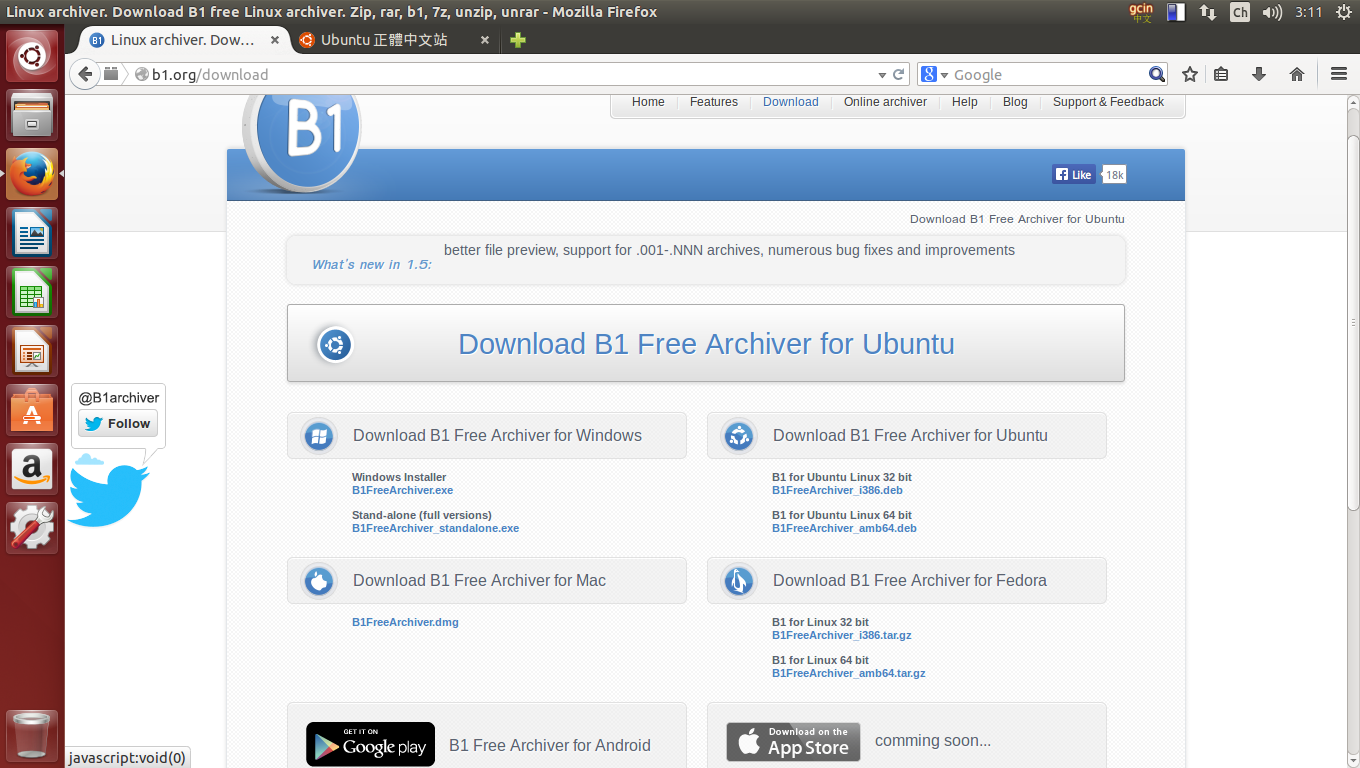Open the Google Play store badge

point(370,744)
